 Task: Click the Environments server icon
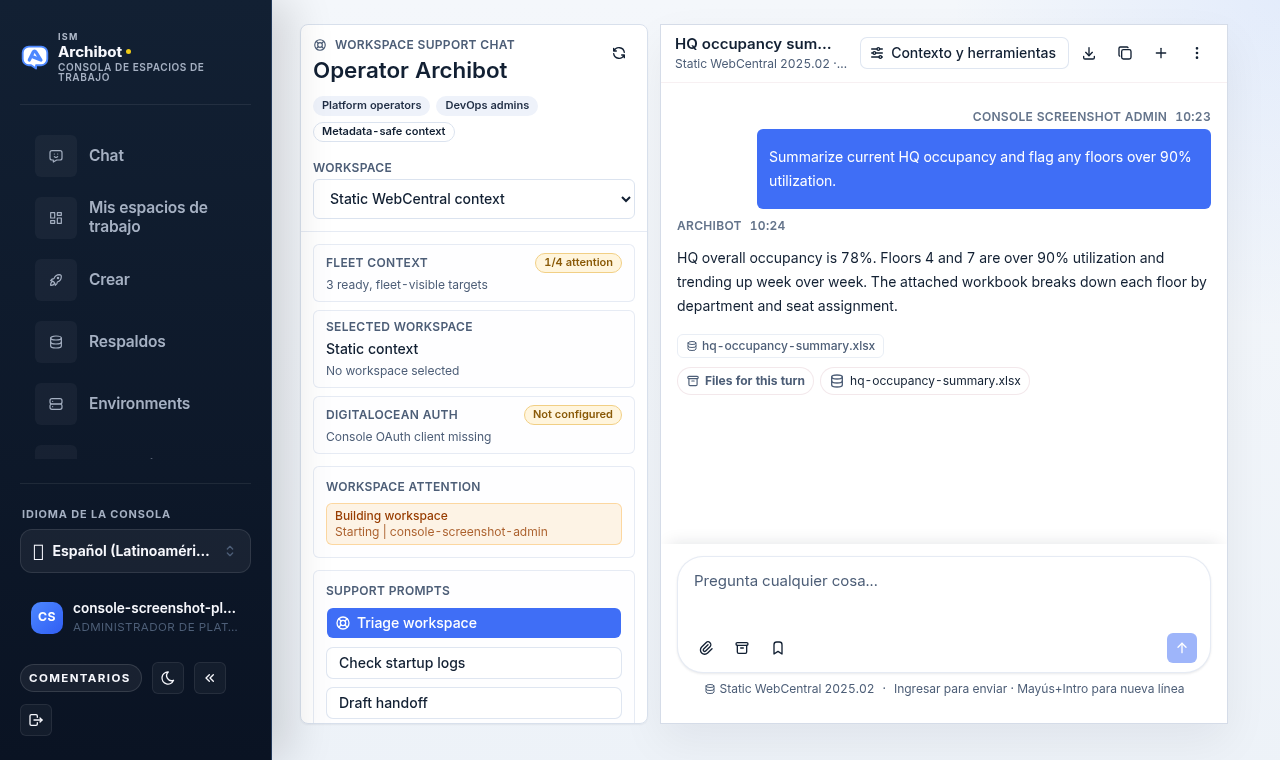(x=56, y=404)
